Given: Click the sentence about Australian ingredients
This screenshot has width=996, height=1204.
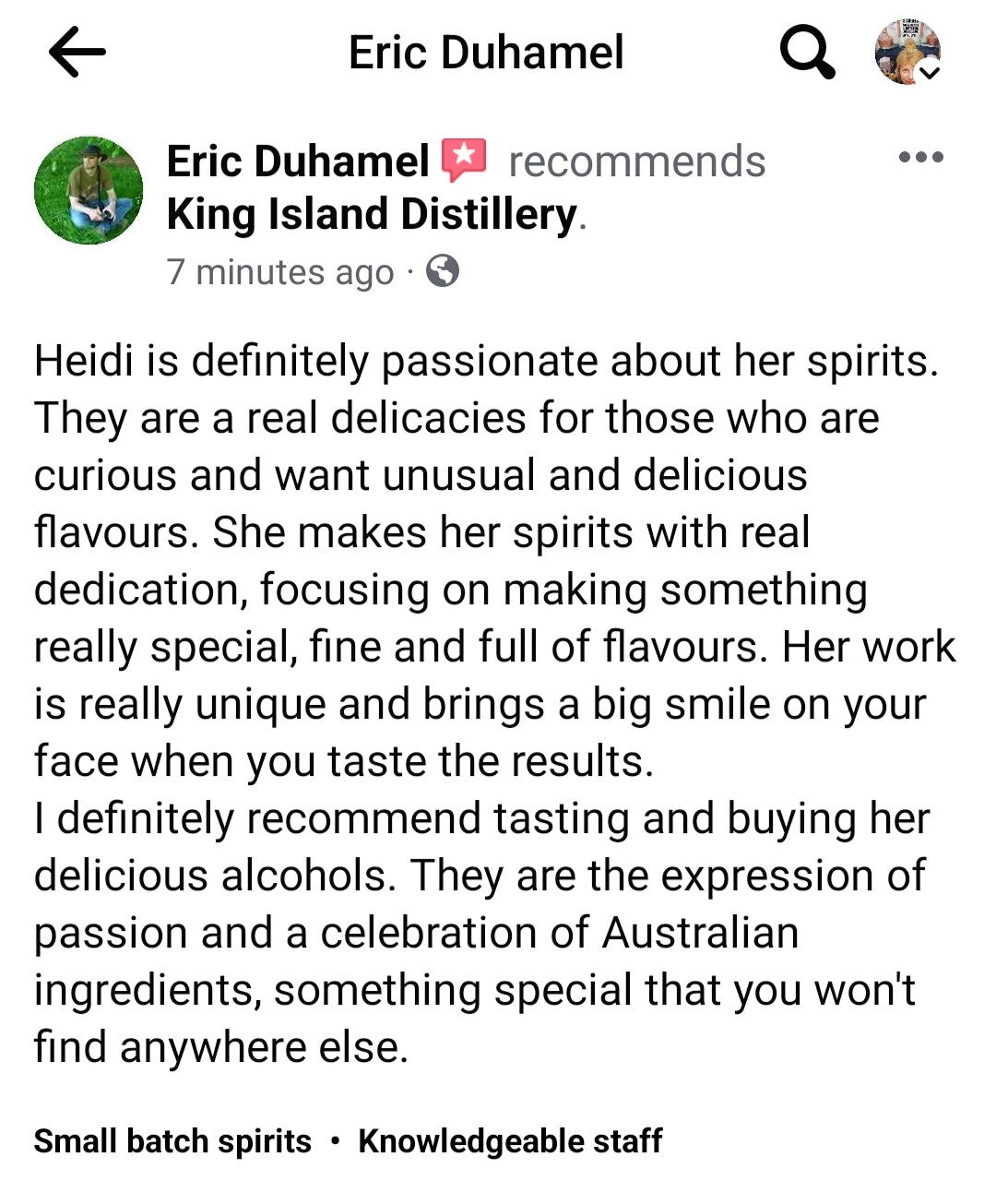Looking at the screenshot, I should point(415,933).
